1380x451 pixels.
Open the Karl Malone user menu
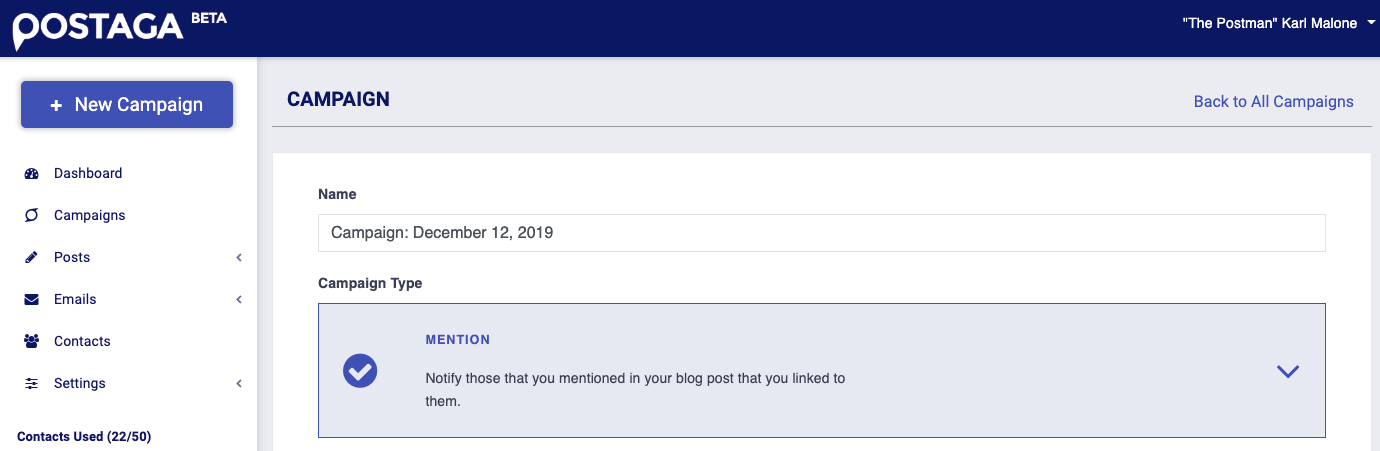[x=1278, y=23]
